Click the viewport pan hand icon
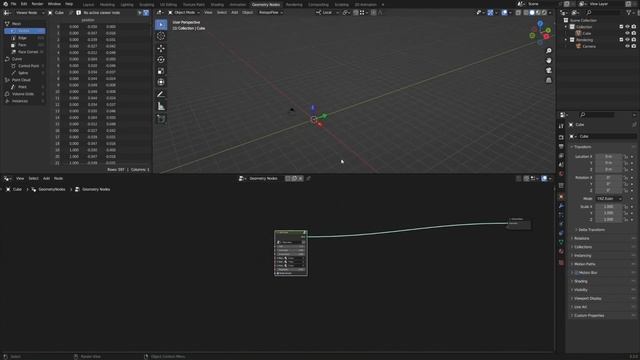The height and width of the screenshot is (360, 640). click(x=549, y=60)
